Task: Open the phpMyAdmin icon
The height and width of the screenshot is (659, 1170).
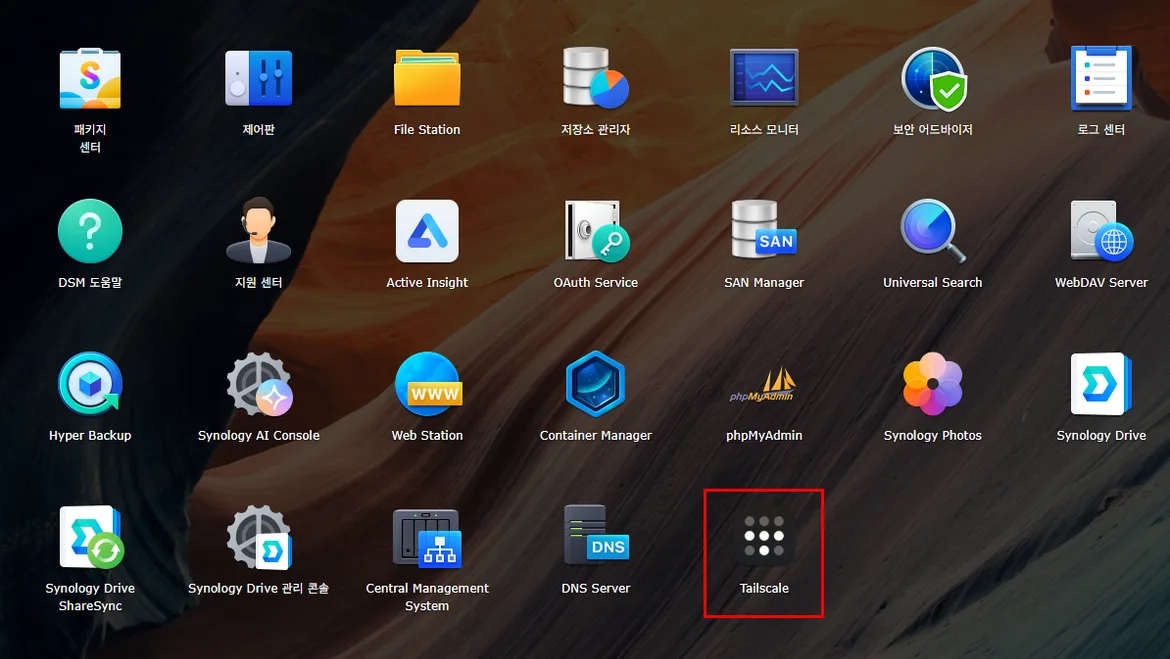Action: pyautogui.click(x=763, y=385)
